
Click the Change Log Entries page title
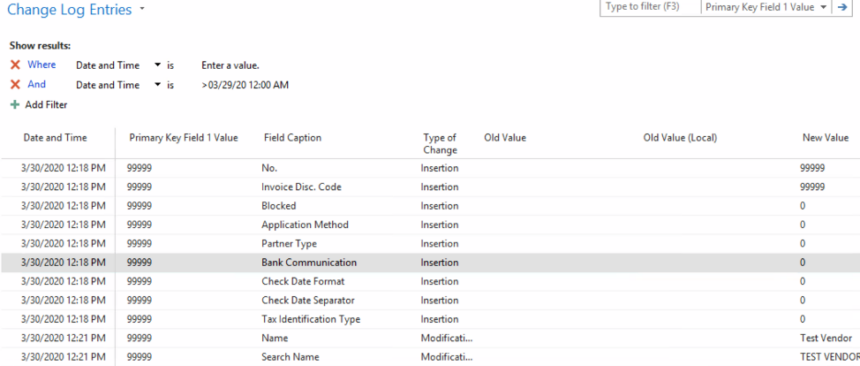(x=70, y=9)
